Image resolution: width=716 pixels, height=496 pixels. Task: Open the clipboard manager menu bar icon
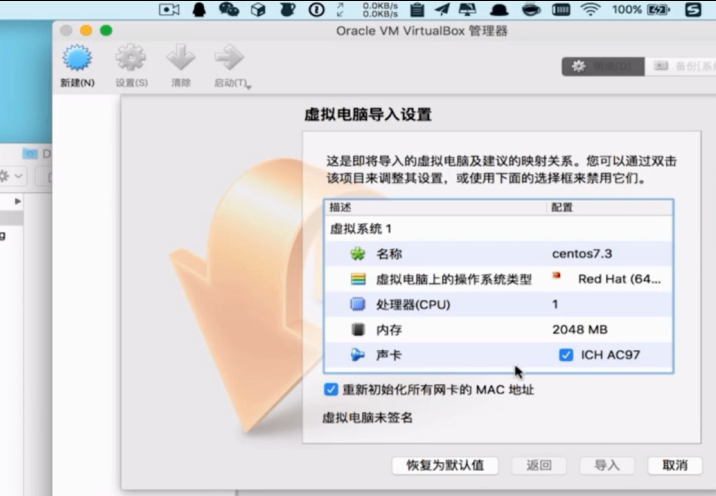[417, 10]
